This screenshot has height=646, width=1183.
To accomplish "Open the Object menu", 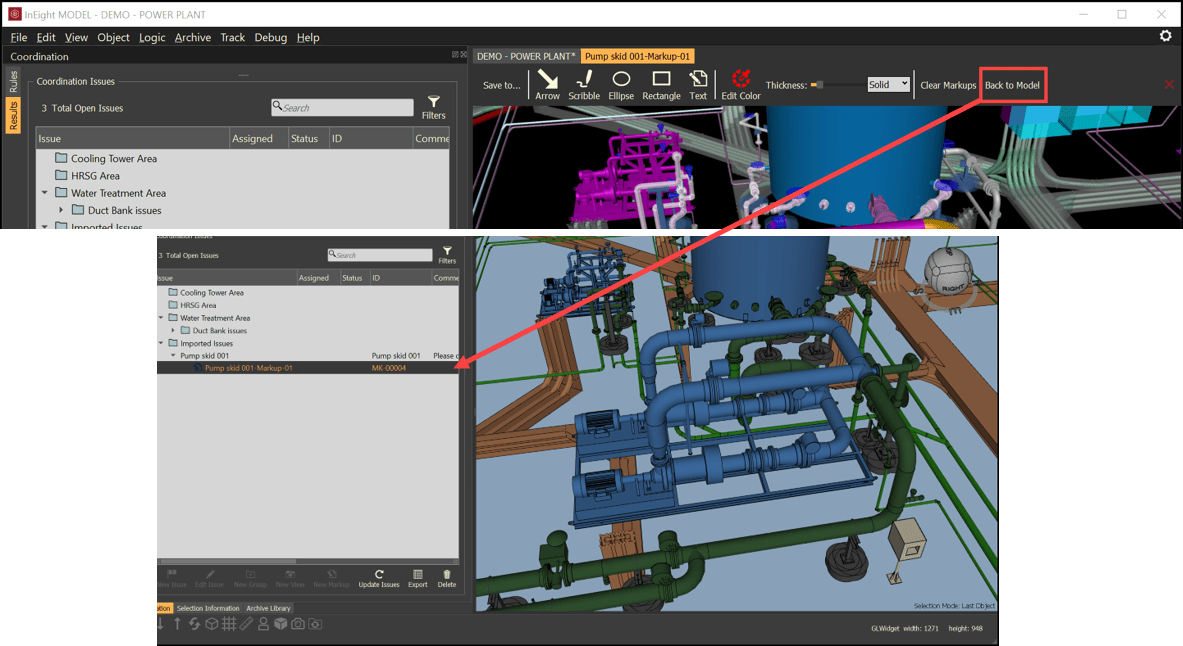I will point(113,37).
